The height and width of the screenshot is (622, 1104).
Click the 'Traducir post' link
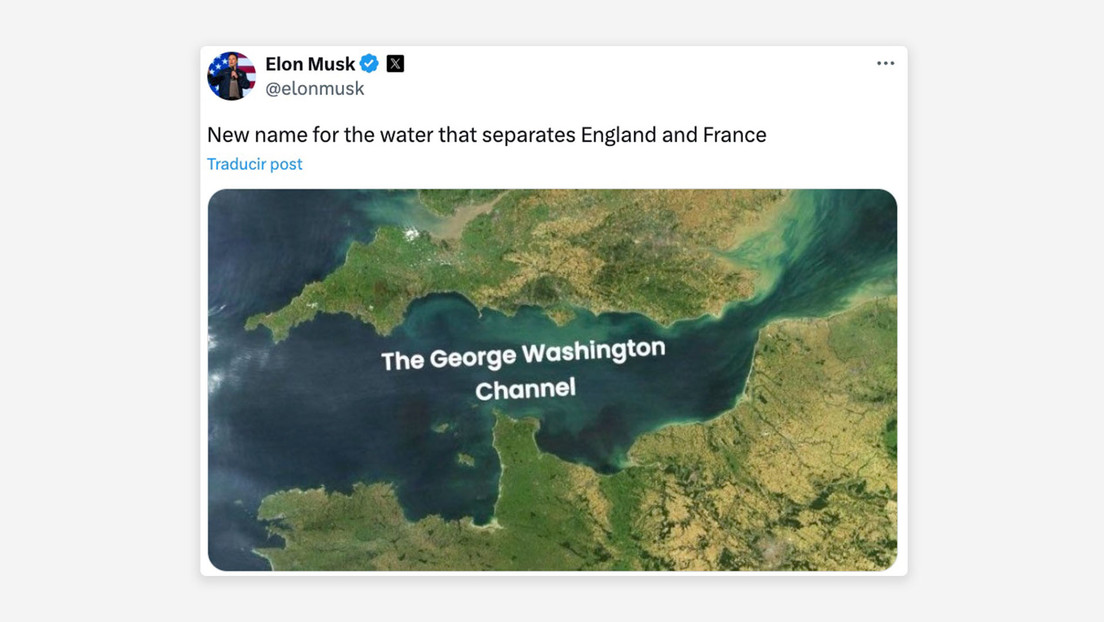click(254, 163)
